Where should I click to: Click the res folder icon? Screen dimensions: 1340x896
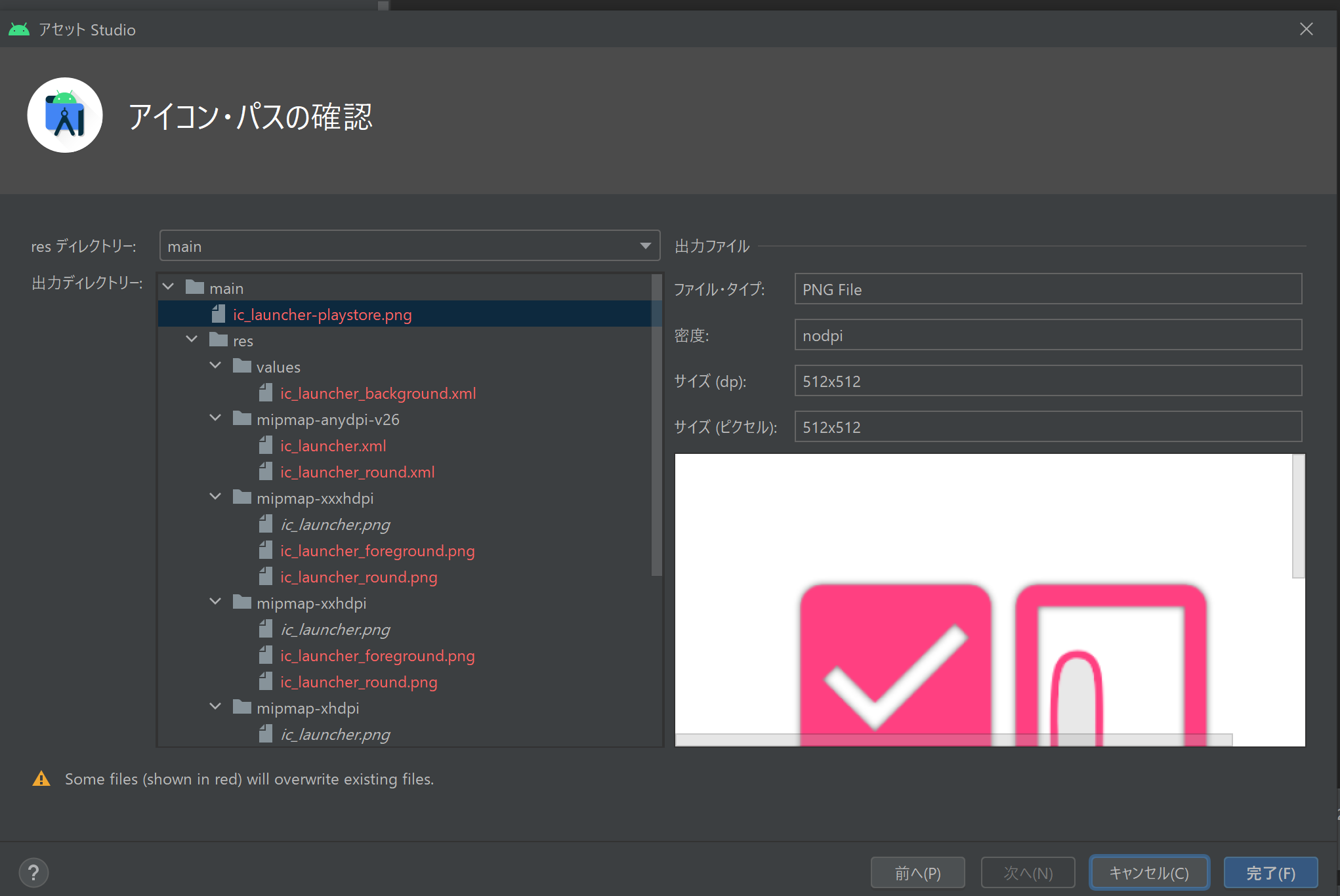pyautogui.click(x=219, y=340)
